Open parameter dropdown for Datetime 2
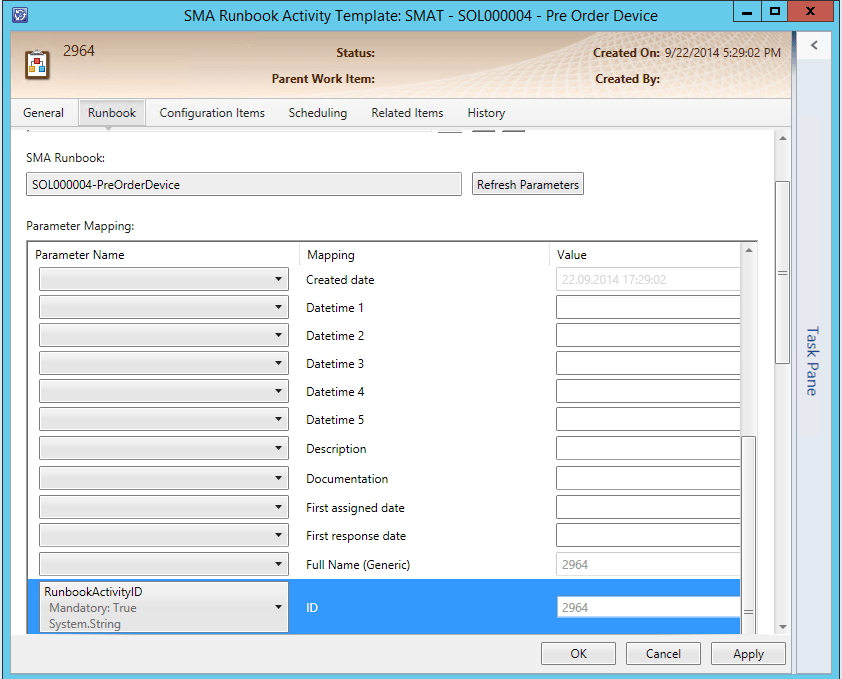Viewport: 842px width, 679px height. [164, 335]
